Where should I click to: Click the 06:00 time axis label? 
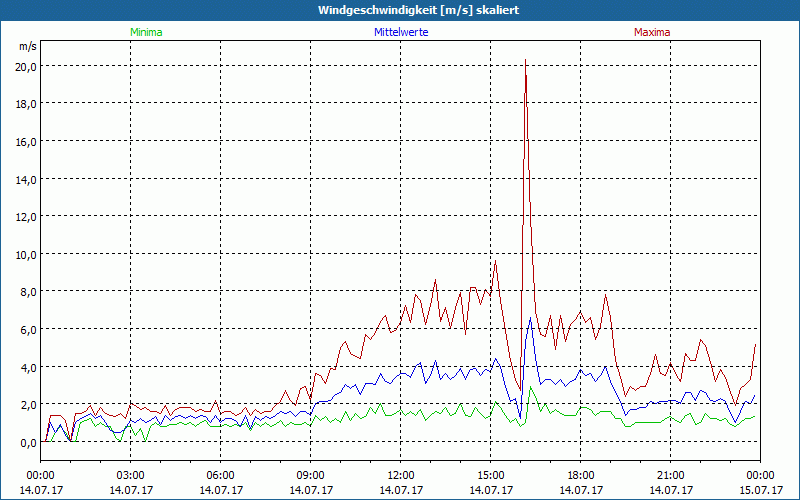(220, 476)
